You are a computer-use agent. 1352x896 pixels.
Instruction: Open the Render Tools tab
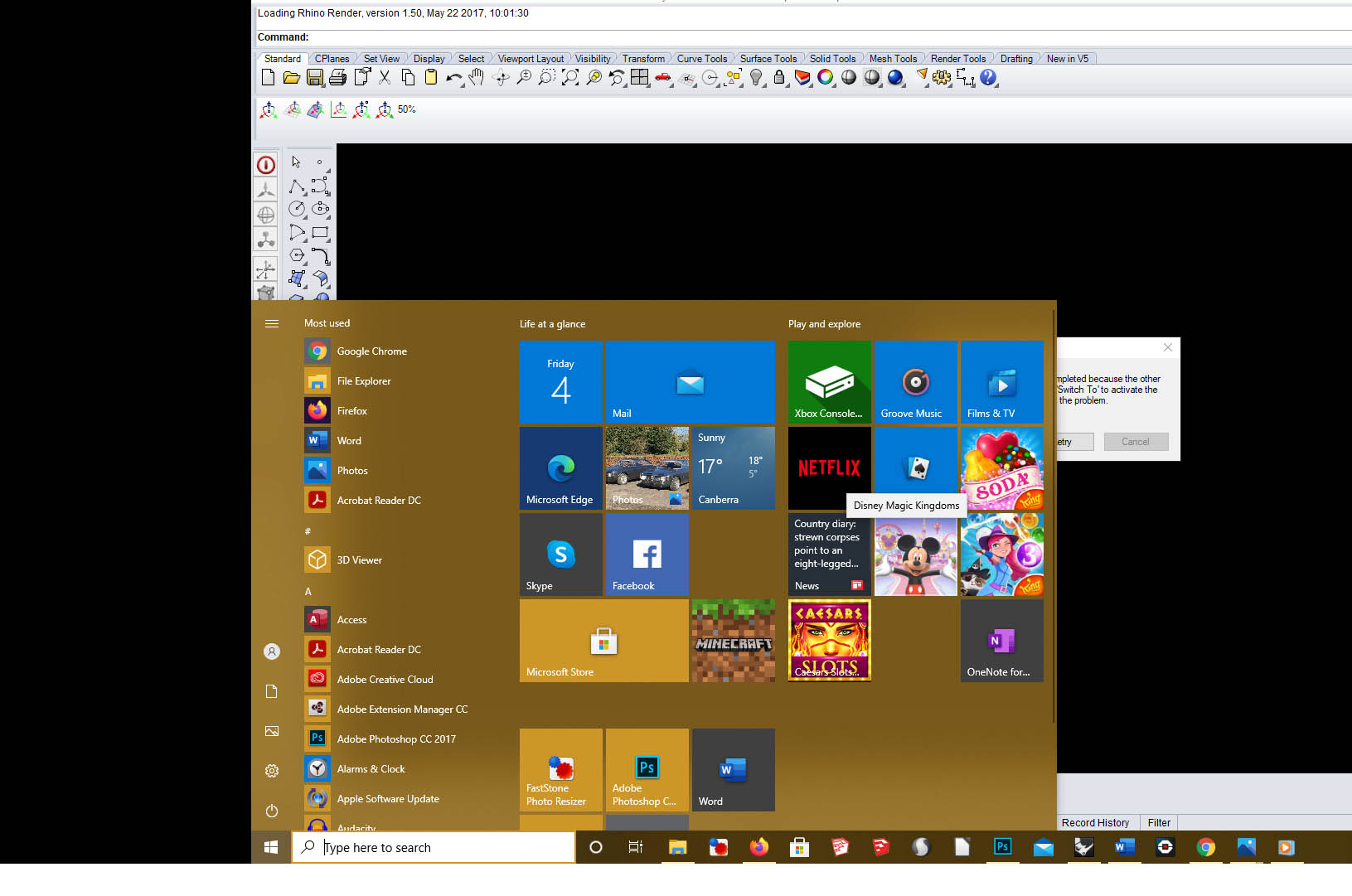(957, 59)
